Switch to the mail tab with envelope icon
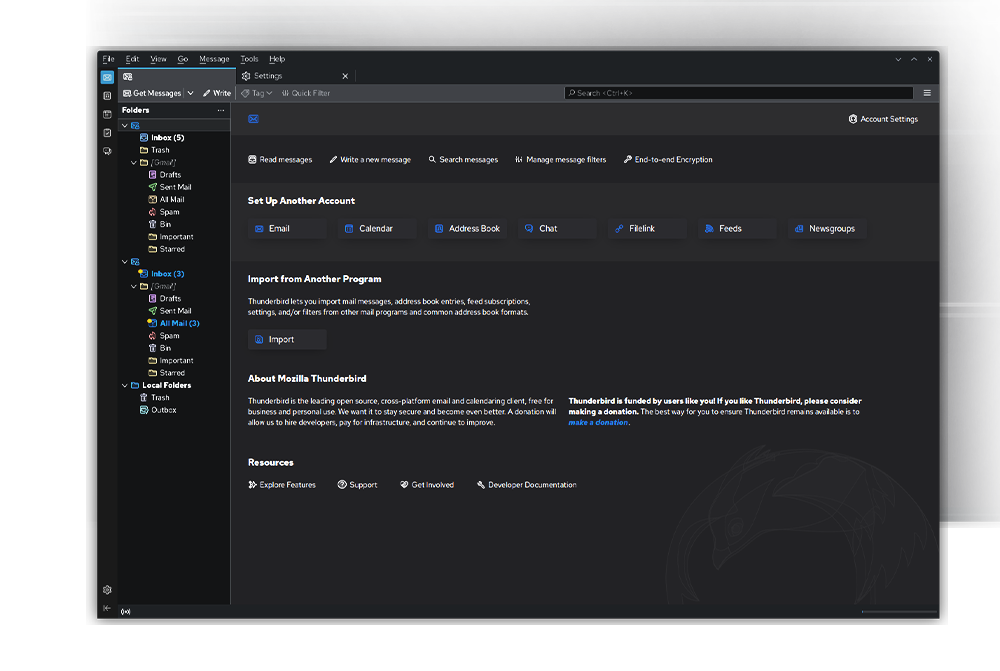 click(x=177, y=77)
